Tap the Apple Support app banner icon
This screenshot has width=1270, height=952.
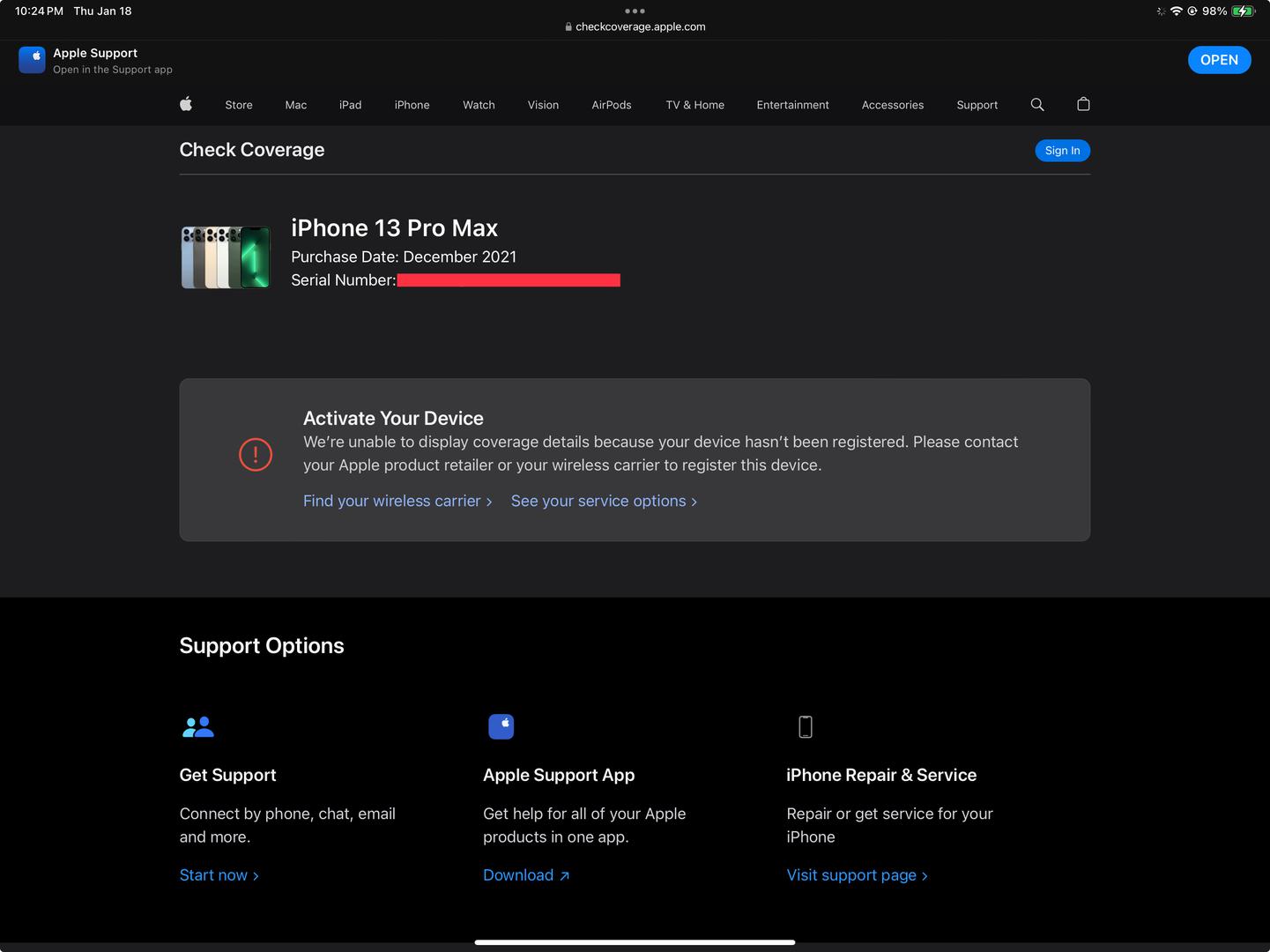[x=32, y=60]
